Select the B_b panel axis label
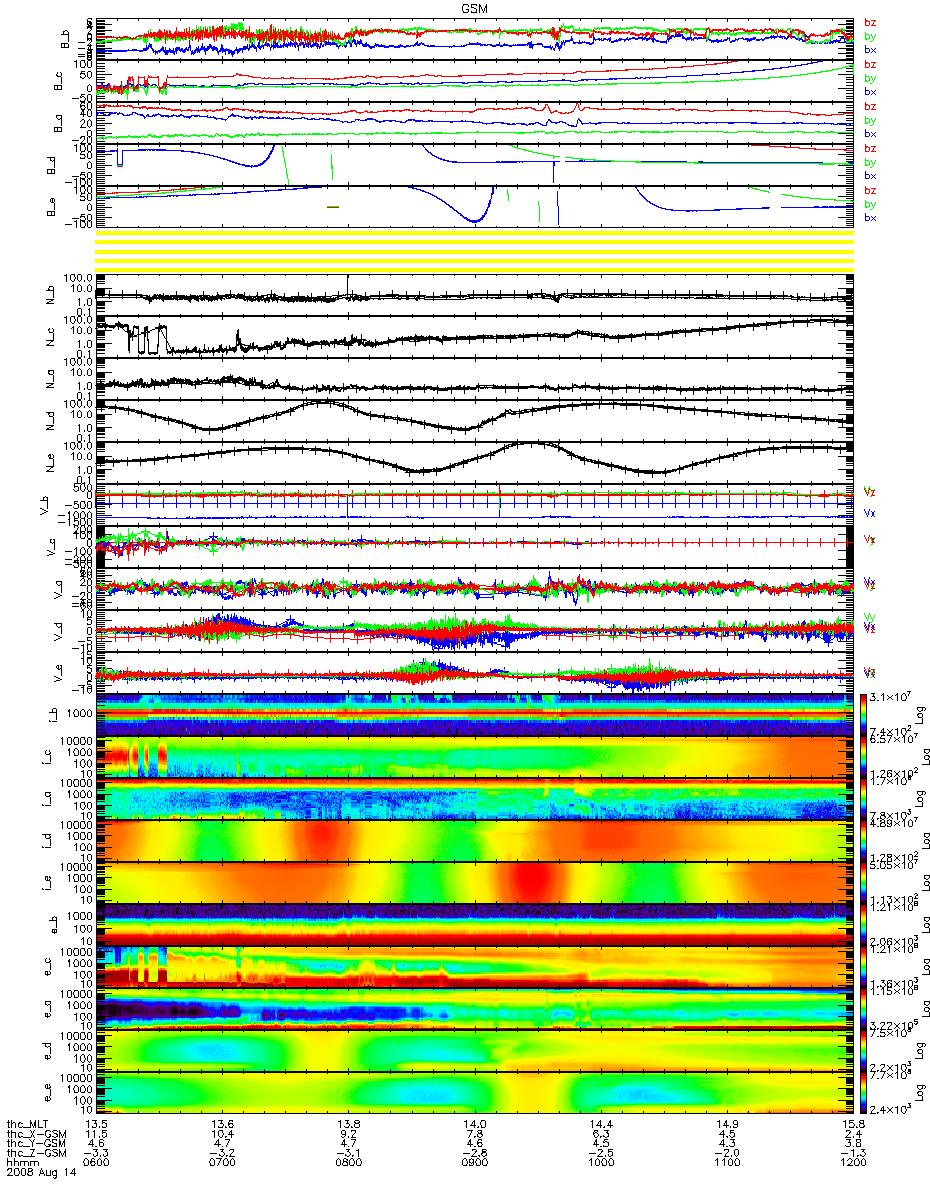This screenshot has height=1200, width=930. point(65,39)
